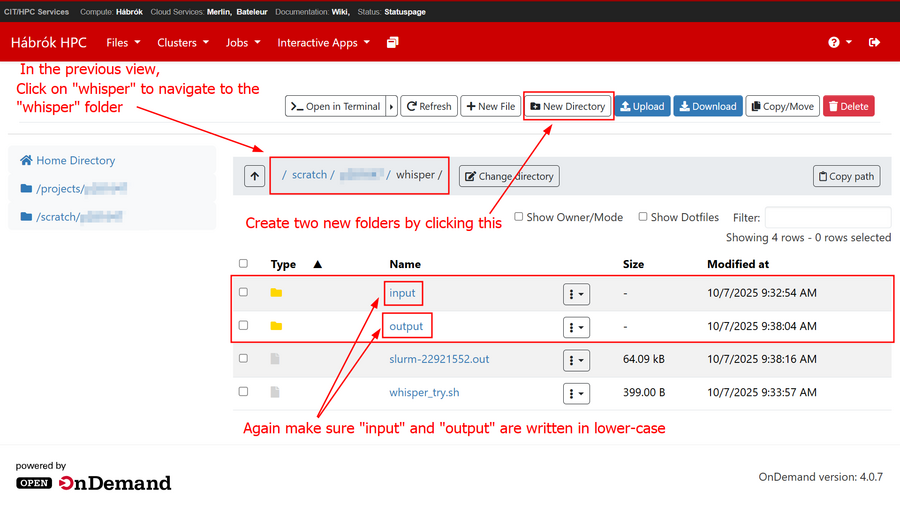Click the yellow folder icon for input
This screenshot has height=507, width=900.
point(276,293)
